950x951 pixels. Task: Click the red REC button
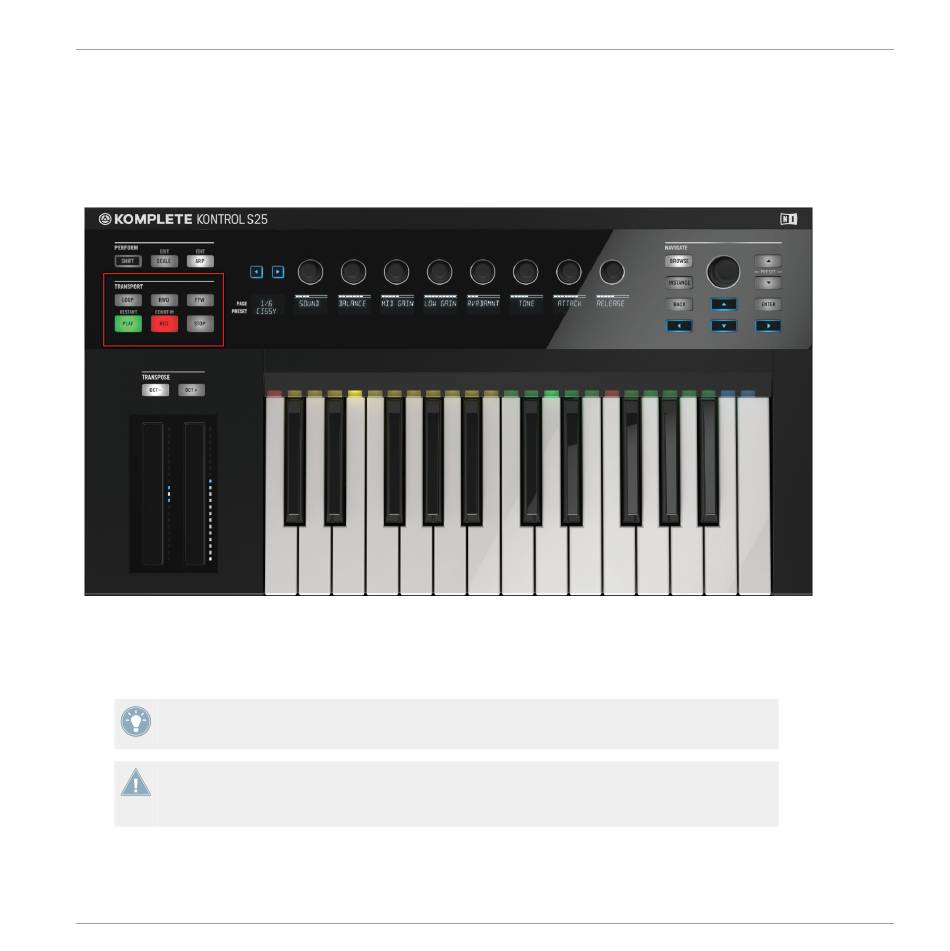(164, 324)
